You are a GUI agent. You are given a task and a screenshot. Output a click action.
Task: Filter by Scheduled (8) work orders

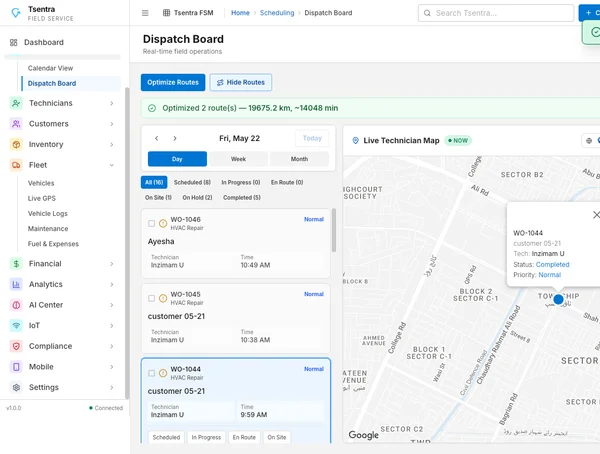click(x=192, y=183)
